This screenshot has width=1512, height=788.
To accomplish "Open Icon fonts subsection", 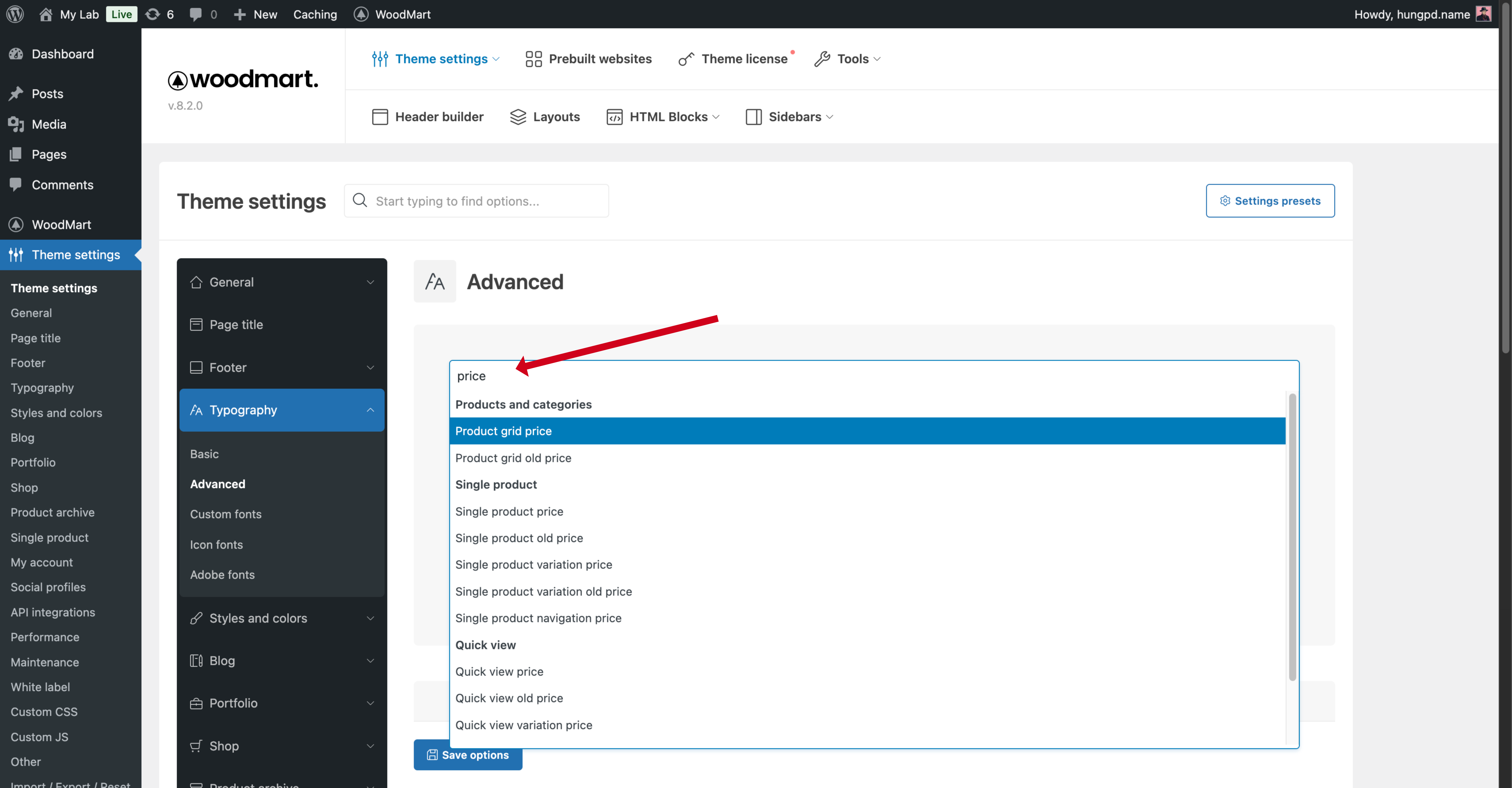I will click(x=217, y=545).
